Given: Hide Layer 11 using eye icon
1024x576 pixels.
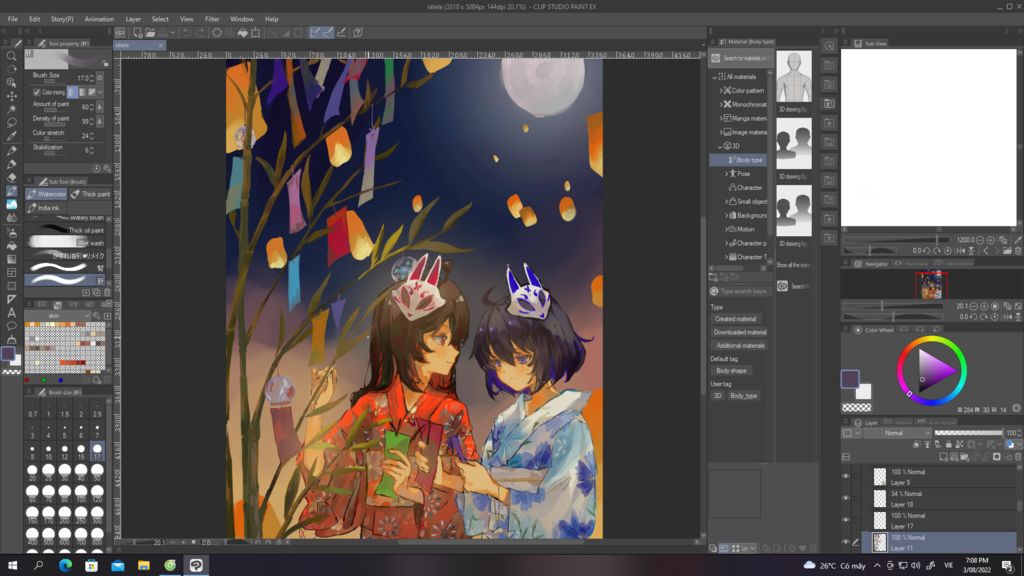Looking at the screenshot, I should (x=846, y=542).
